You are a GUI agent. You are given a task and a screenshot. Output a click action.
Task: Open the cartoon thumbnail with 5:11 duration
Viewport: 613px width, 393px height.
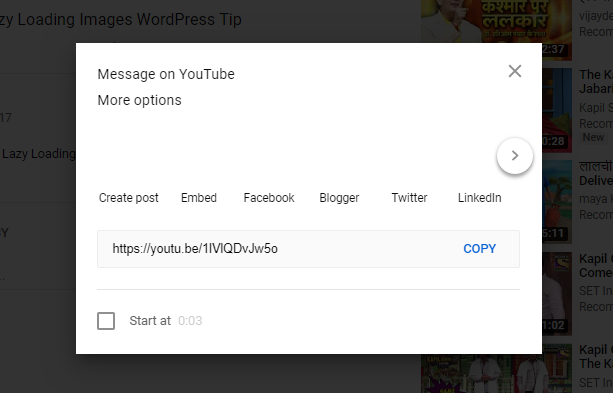pos(557,202)
